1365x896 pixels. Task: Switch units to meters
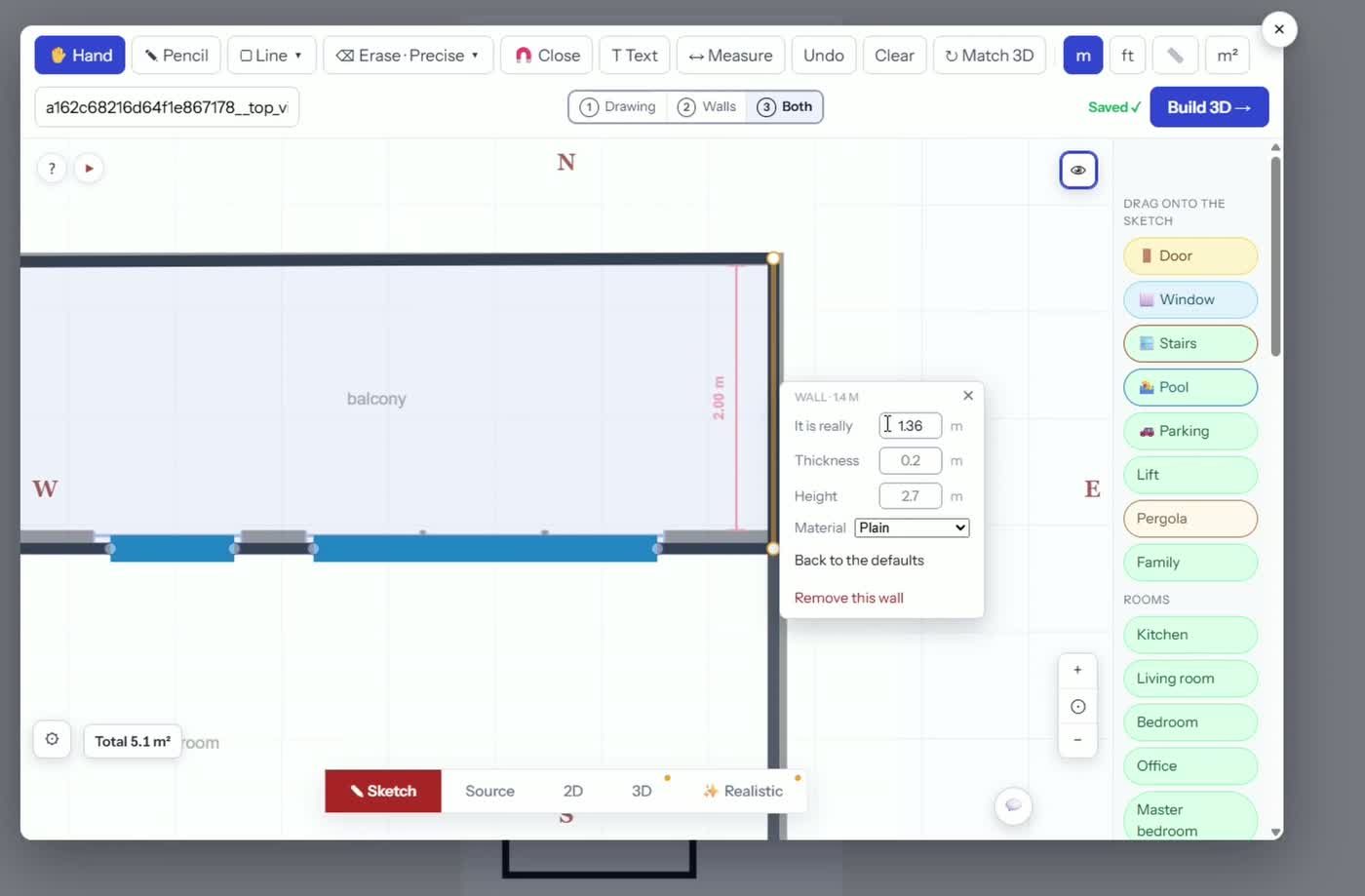pos(1083,56)
